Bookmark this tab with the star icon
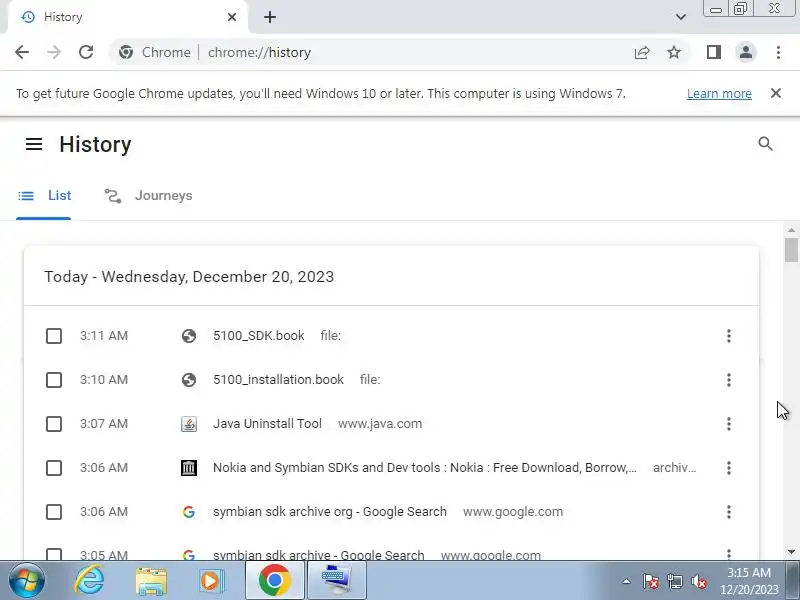This screenshot has width=800, height=600. (x=674, y=52)
